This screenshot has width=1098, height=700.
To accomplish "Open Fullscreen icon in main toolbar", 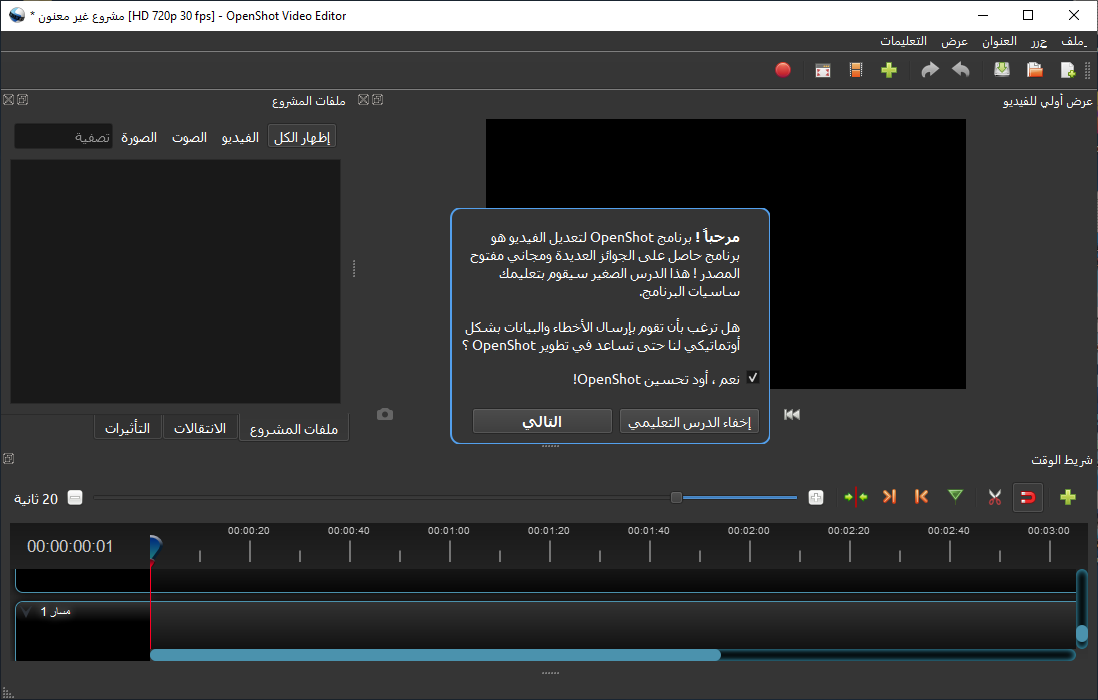I will tap(823, 70).
